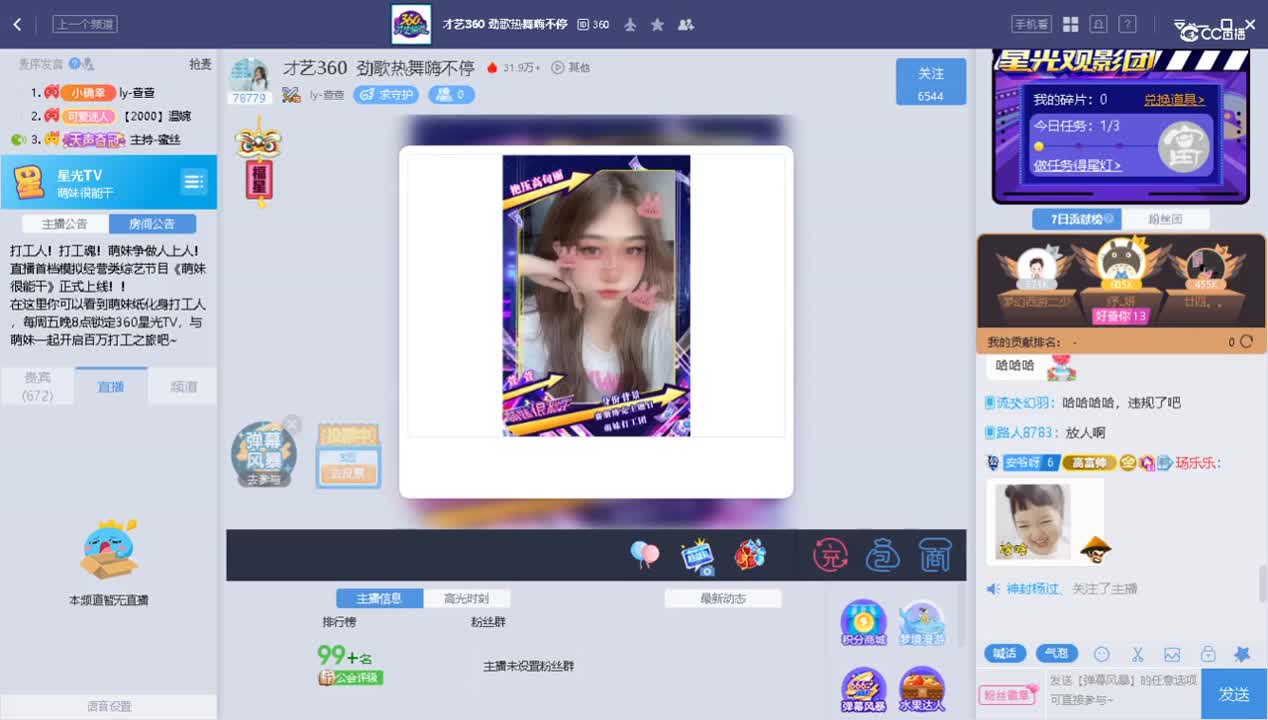The height and width of the screenshot is (720, 1268).
Task: Click 做任务得星灯 task link
Action: 1077,165
